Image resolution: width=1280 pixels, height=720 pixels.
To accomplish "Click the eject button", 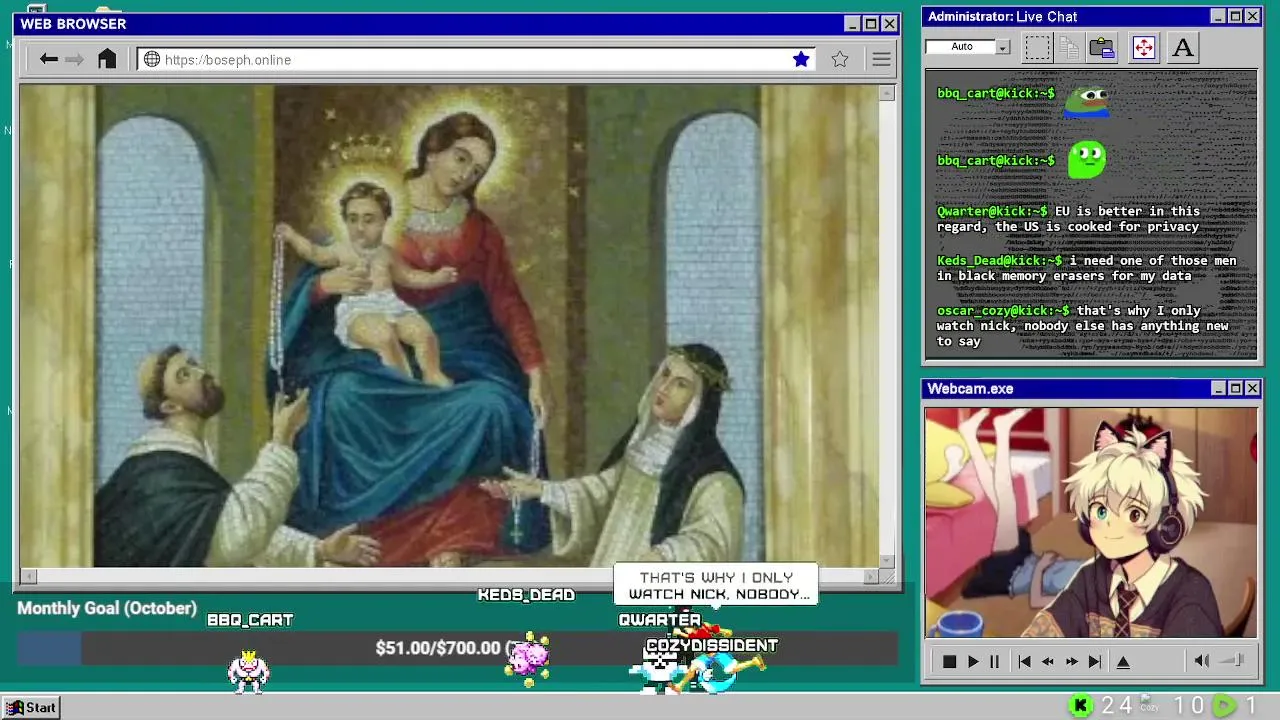I will pos(1123,661).
